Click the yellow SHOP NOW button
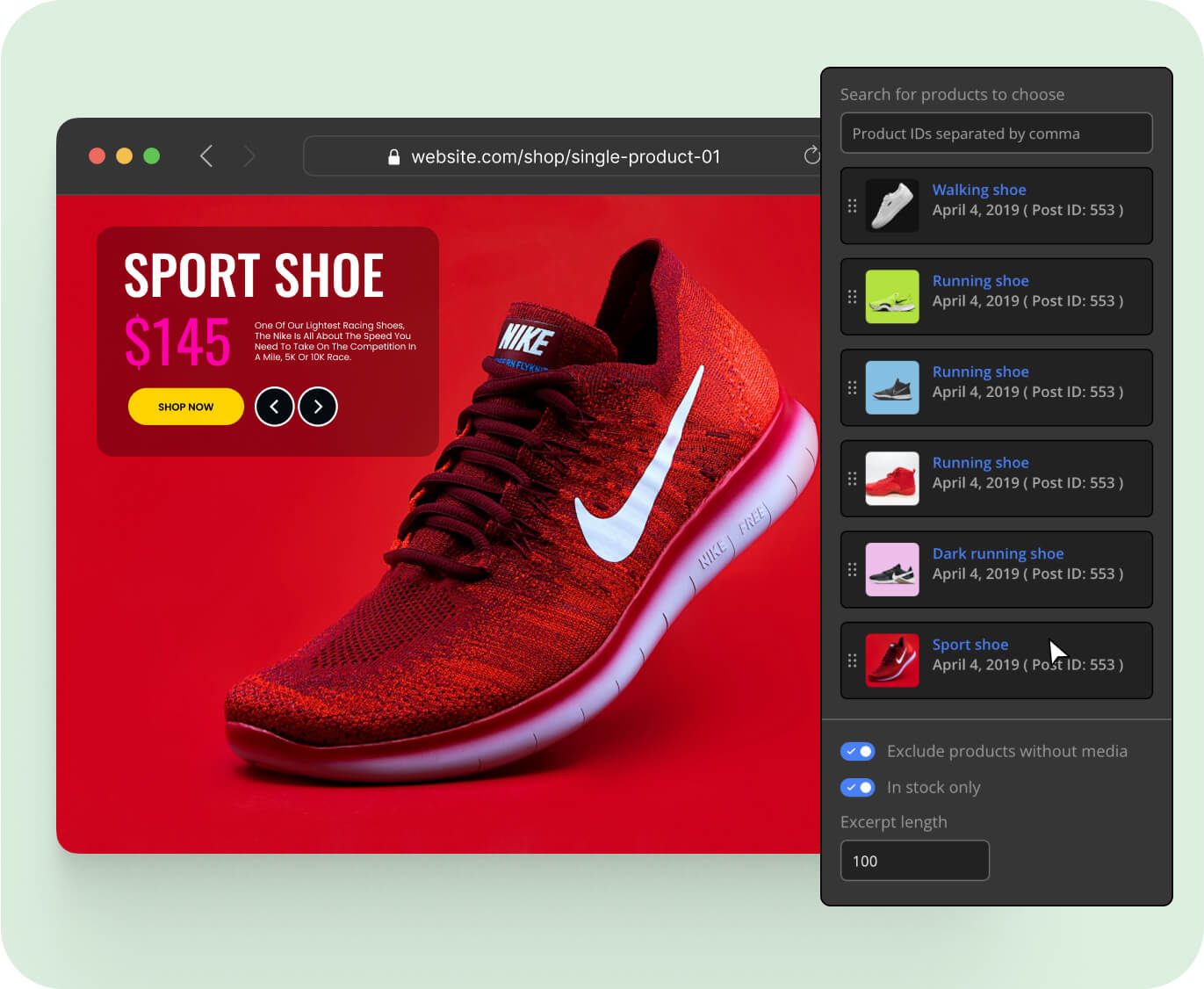The height and width of the screenshot is (989, 1204). (186, 407)
